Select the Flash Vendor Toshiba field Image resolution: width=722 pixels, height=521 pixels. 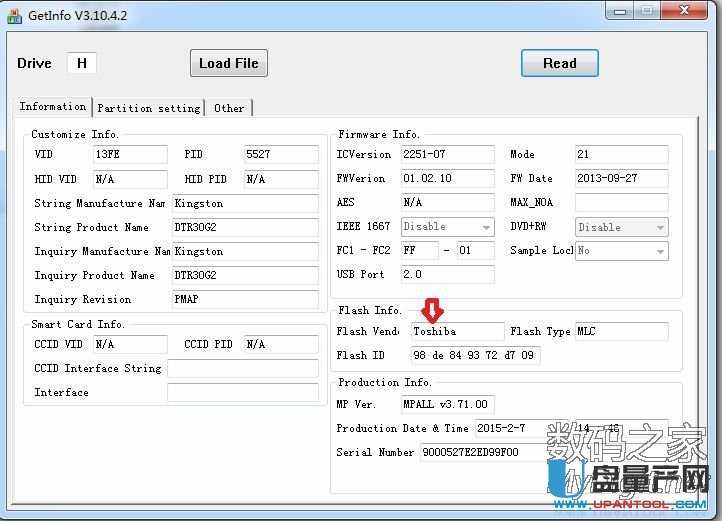pyautogui.click(x=457, y=331)
